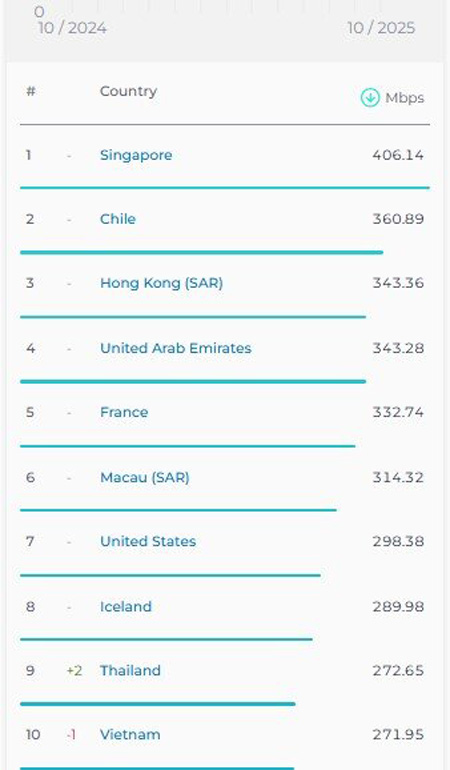Viewport: 450px width, 770px height.
Task: Open the Singapore country link
Action: [x=136, y=155]
